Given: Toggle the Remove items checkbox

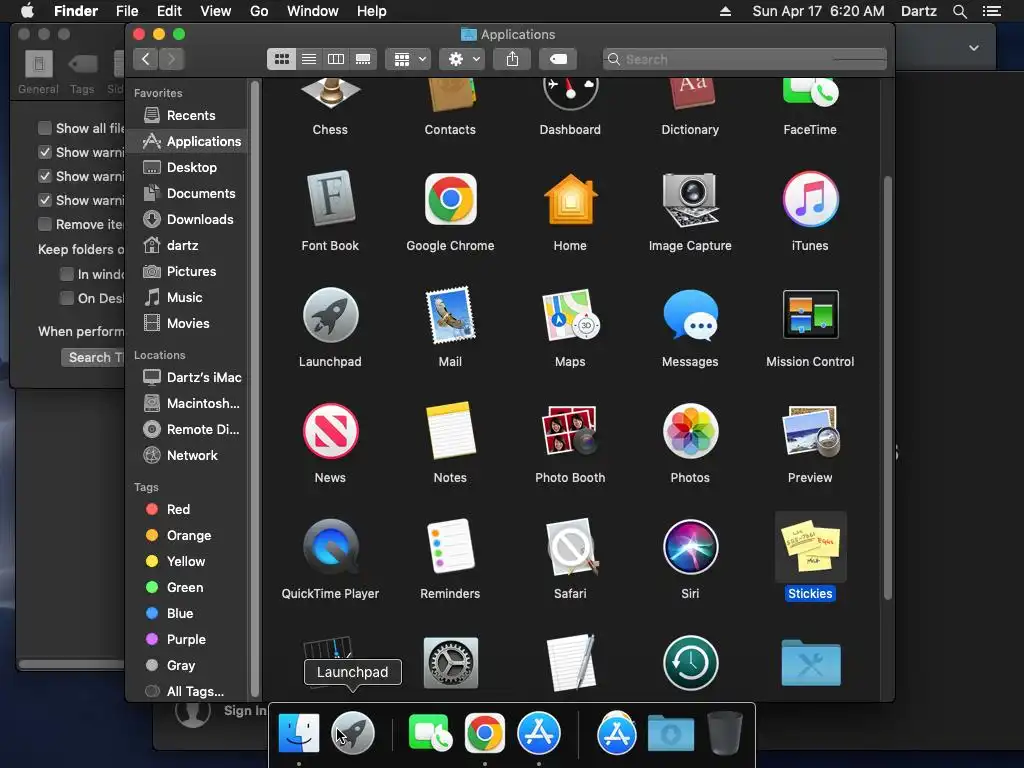Looking at the screenshot, I should [x=44, y=224].
